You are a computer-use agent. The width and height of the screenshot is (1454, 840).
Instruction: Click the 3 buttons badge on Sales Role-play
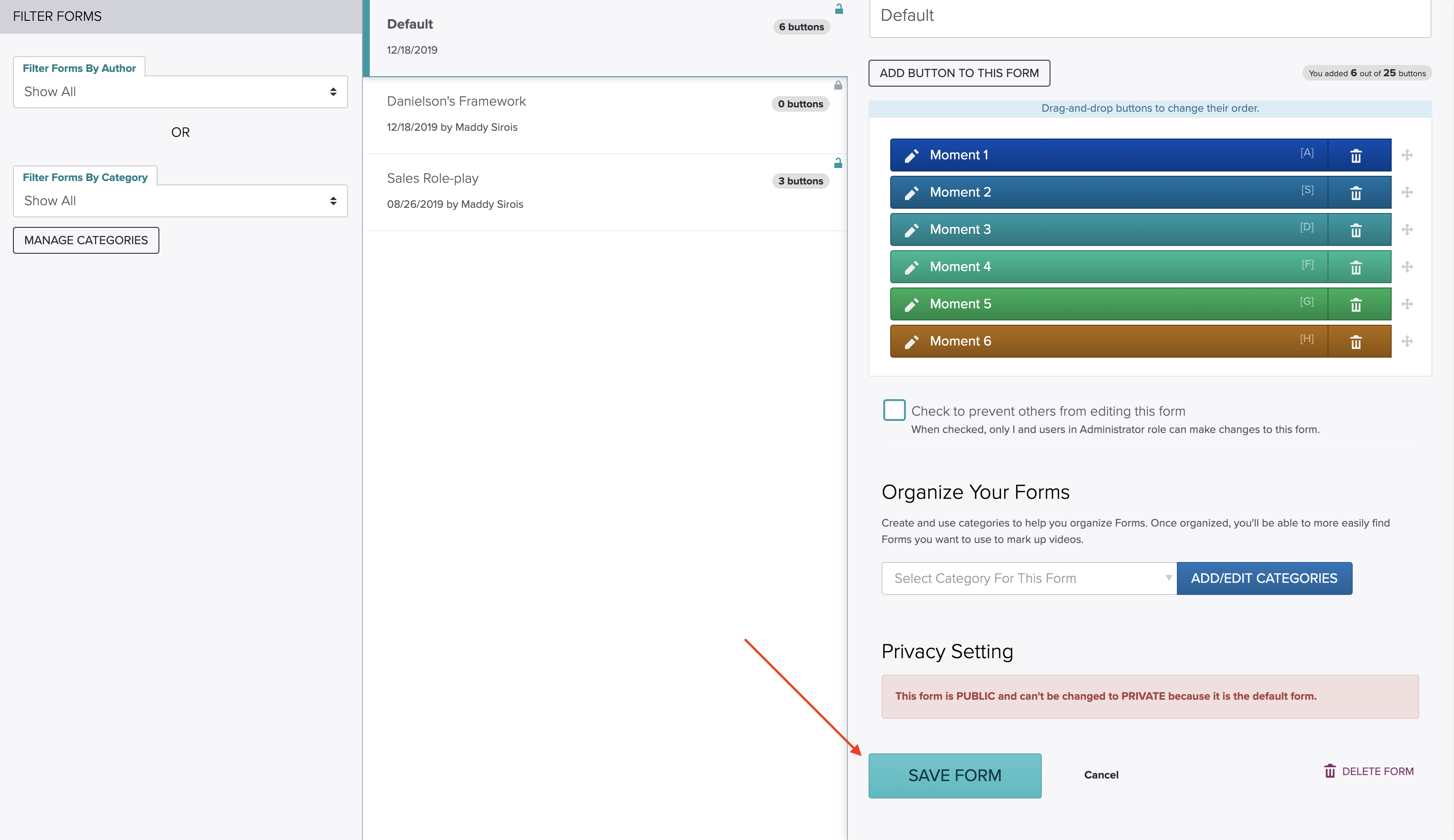point(801,181)
